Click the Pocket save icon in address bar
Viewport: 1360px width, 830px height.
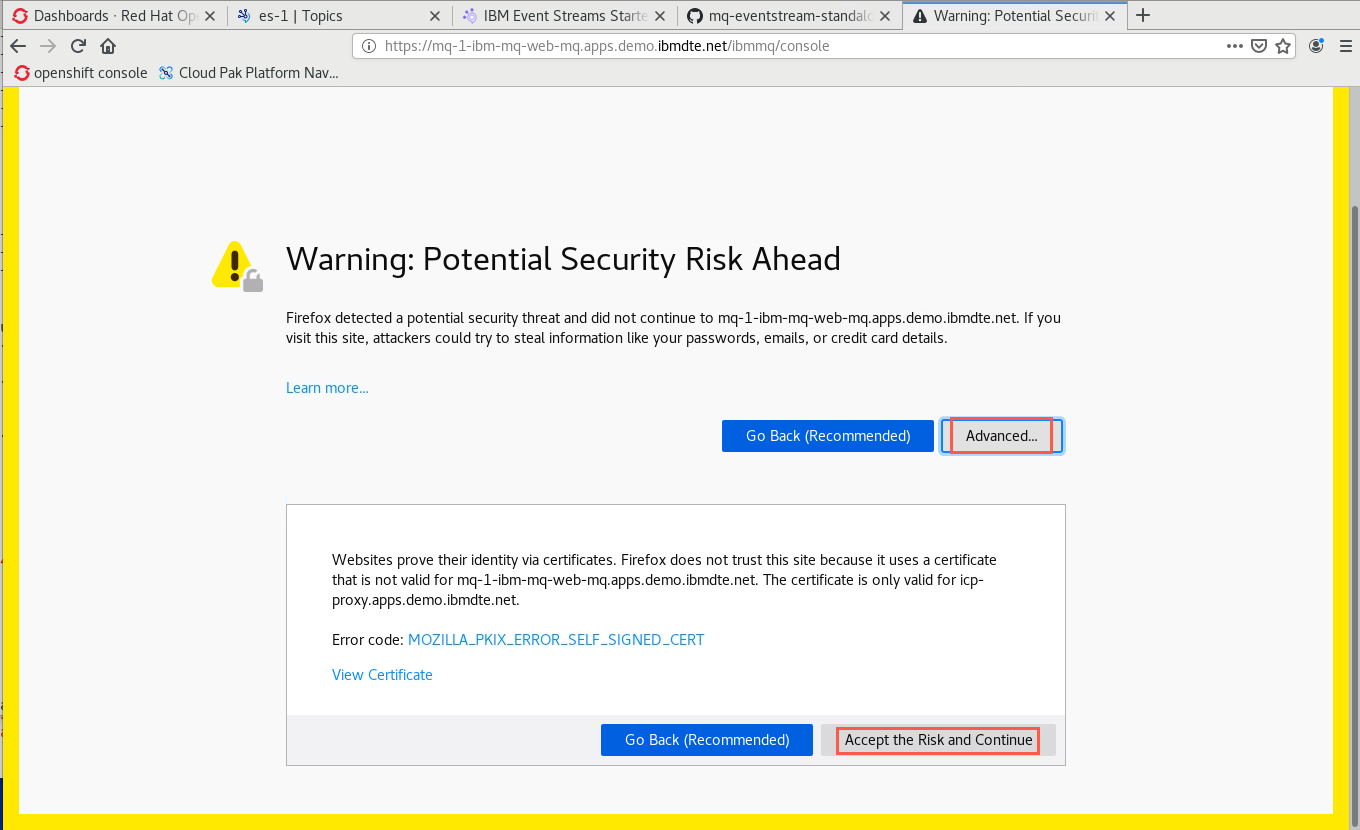tap(1260, 46)
